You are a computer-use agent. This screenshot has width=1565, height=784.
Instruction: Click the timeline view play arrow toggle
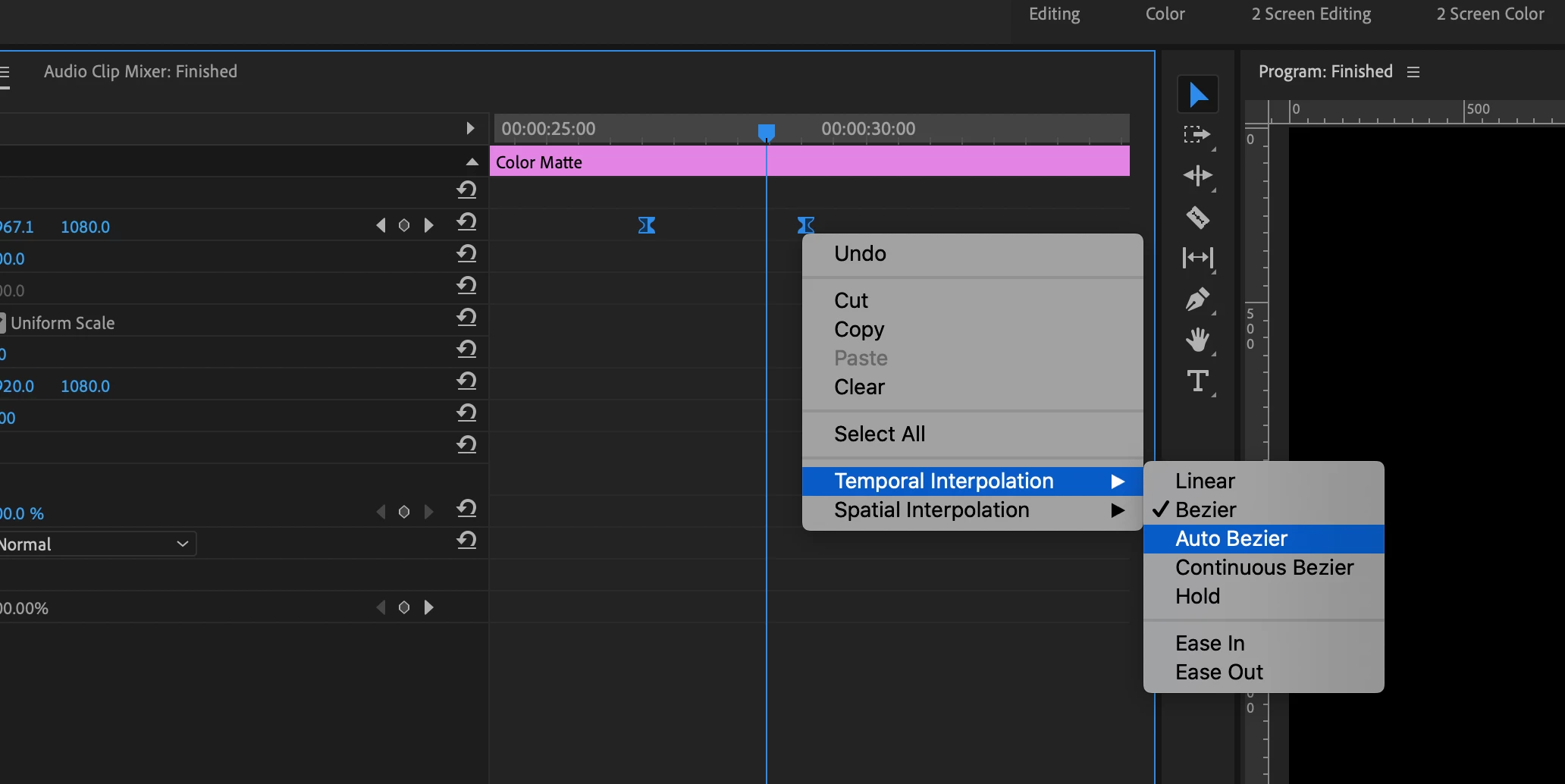(x=470, y=128)
